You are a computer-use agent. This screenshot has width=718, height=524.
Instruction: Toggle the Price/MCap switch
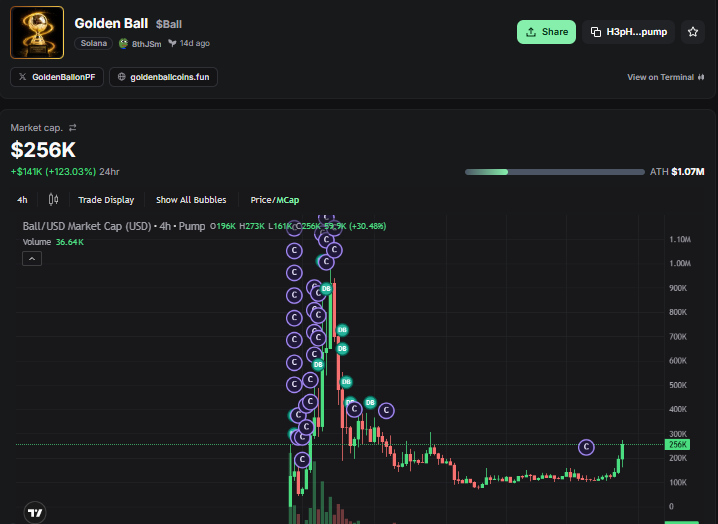[275, 200]
